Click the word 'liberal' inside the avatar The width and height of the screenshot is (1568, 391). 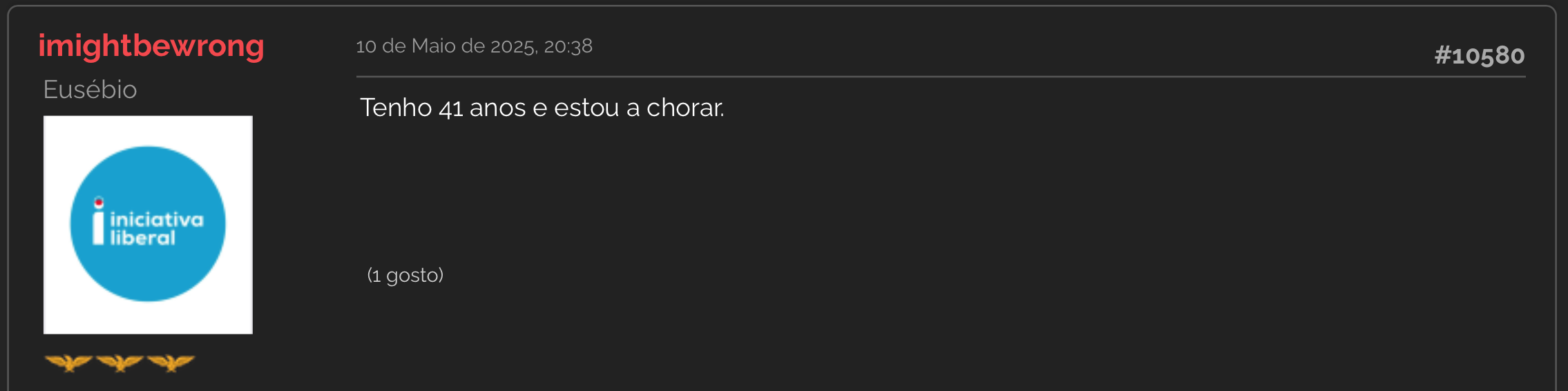[x=143, y=238]
